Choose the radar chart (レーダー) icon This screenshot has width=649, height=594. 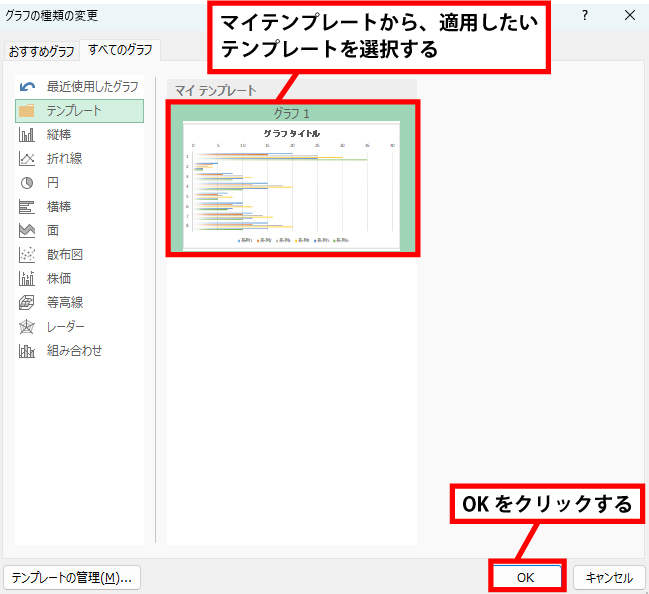click(x=26, y=327)
